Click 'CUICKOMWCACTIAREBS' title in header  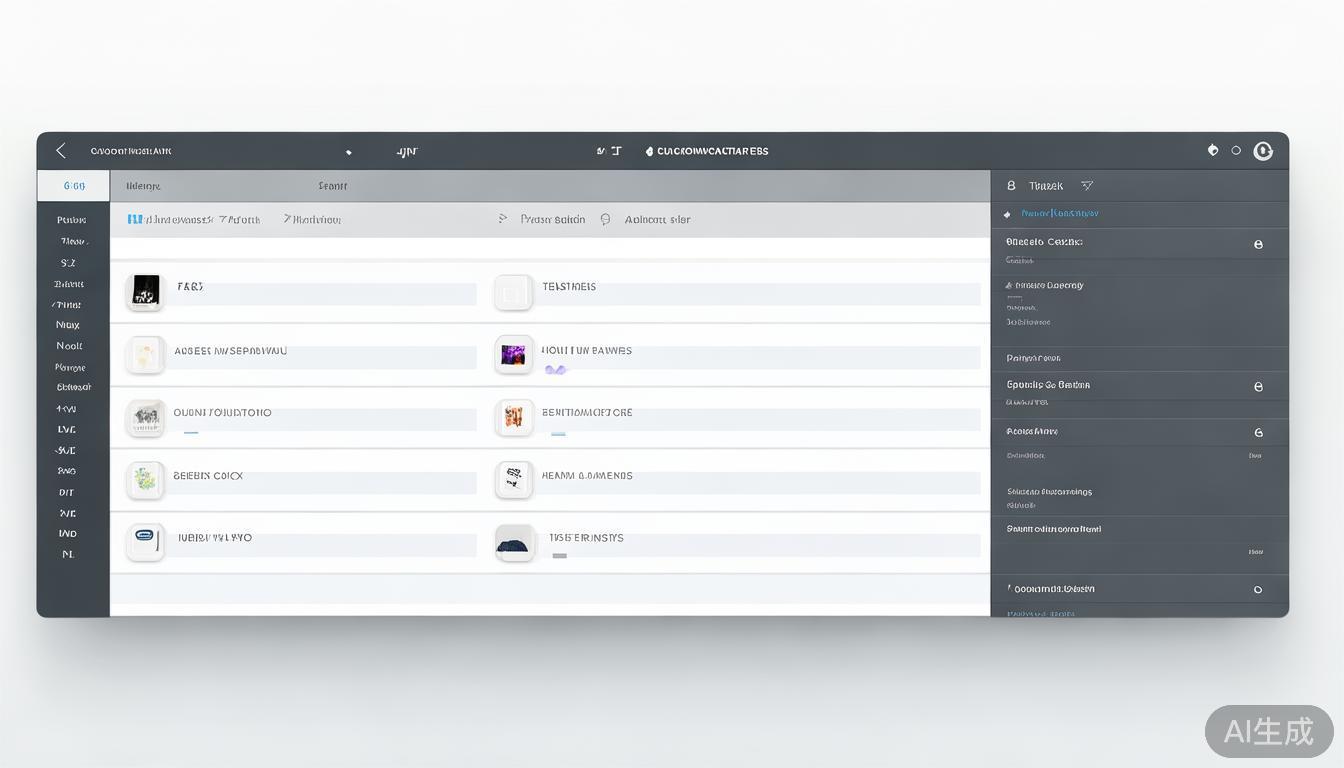[712, 152]
